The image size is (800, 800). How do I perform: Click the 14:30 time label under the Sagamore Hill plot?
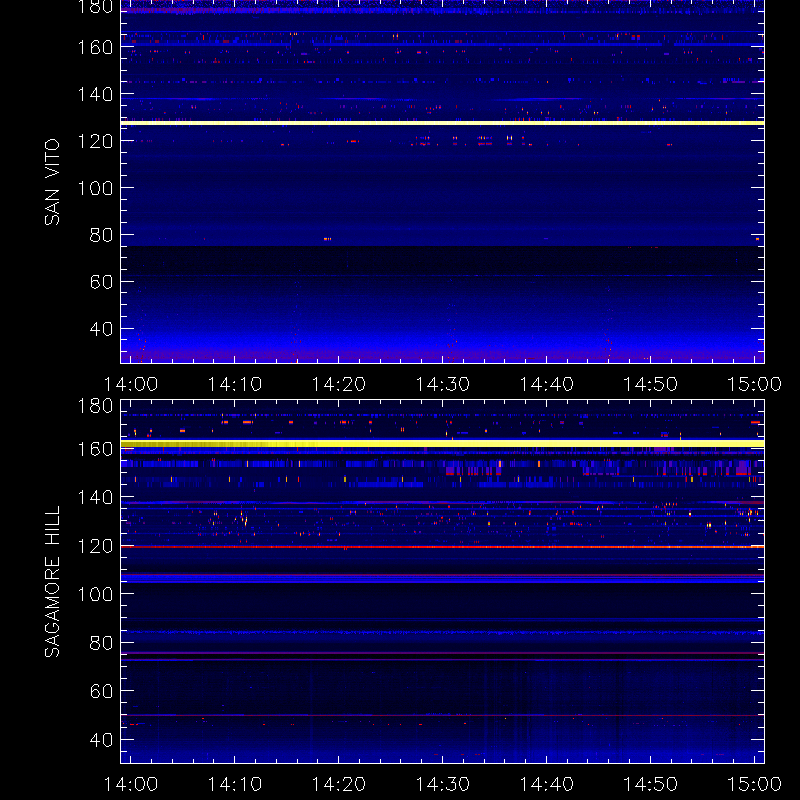442,784
